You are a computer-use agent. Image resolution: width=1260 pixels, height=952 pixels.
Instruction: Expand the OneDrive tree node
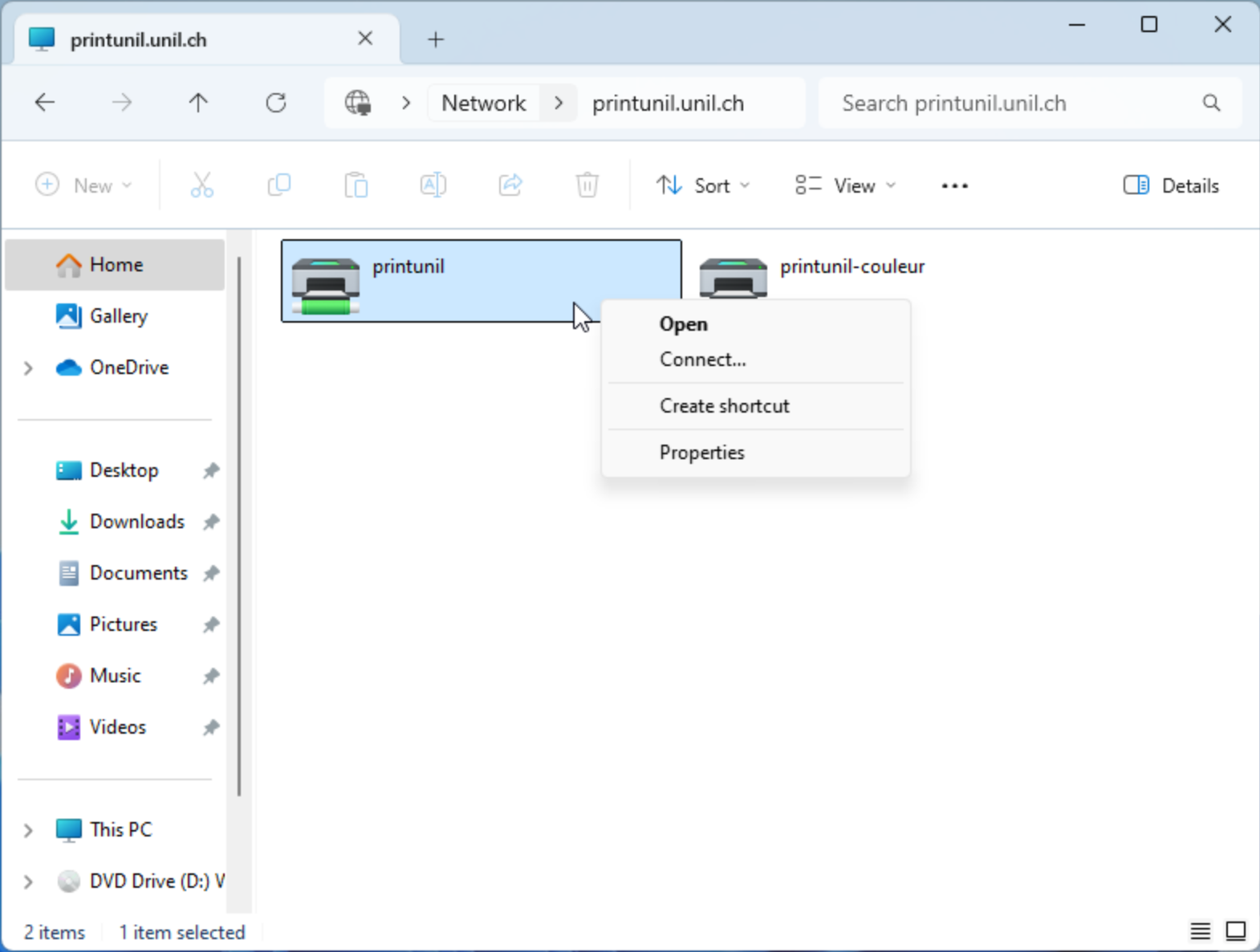(x=28, y=368)
